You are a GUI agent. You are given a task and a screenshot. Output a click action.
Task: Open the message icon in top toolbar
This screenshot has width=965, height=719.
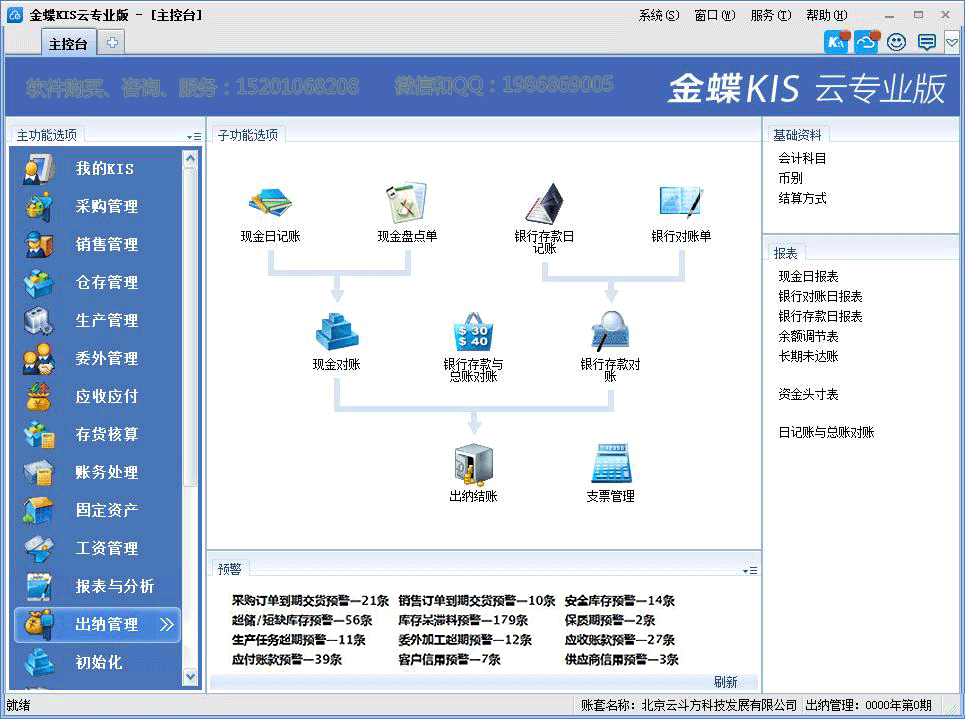tap(926, 42)
